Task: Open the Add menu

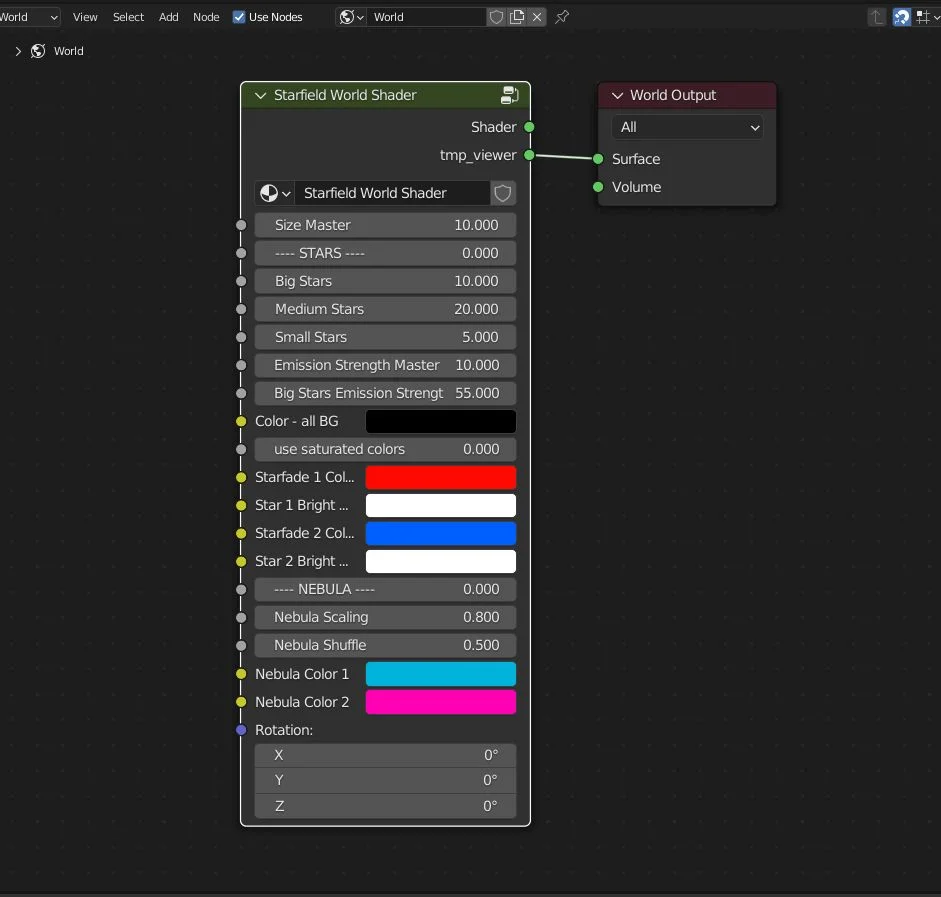Action: pos(169,17)
